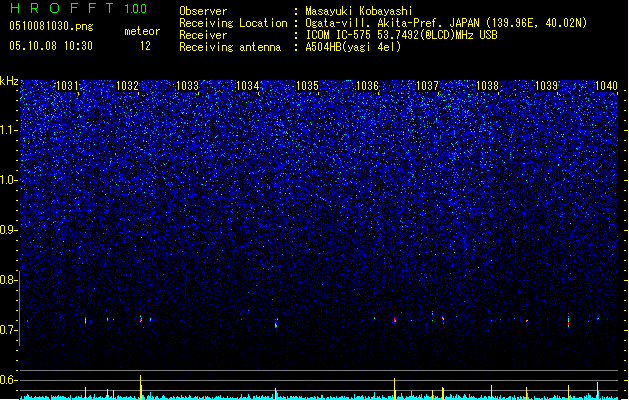Click observer name Masayuki Kobayashi
Image resolution: width=629 pixels, height=400 pixels.
pos(359,11)
